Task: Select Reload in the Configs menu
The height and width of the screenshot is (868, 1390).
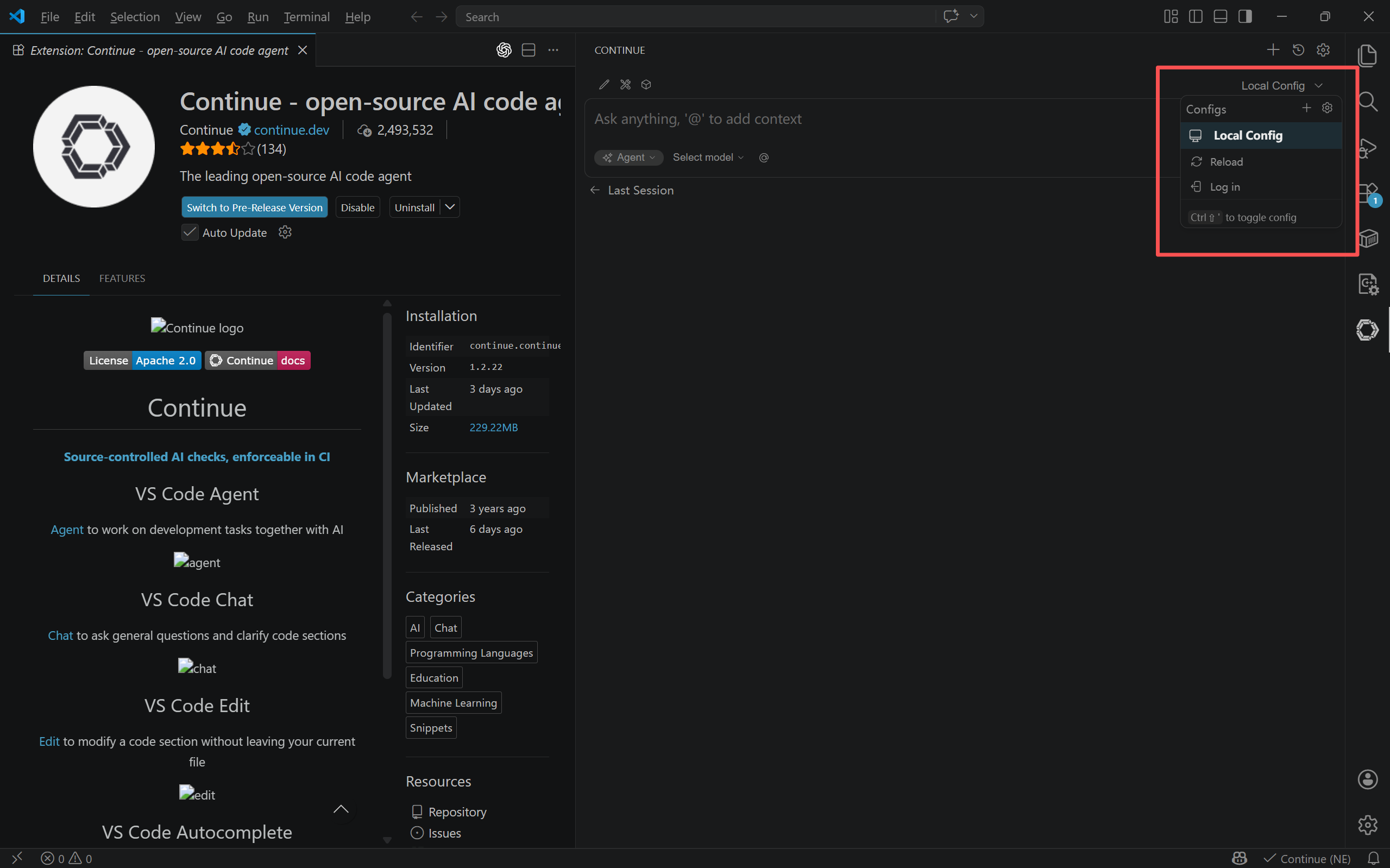Action: [x=1226, y=162]
